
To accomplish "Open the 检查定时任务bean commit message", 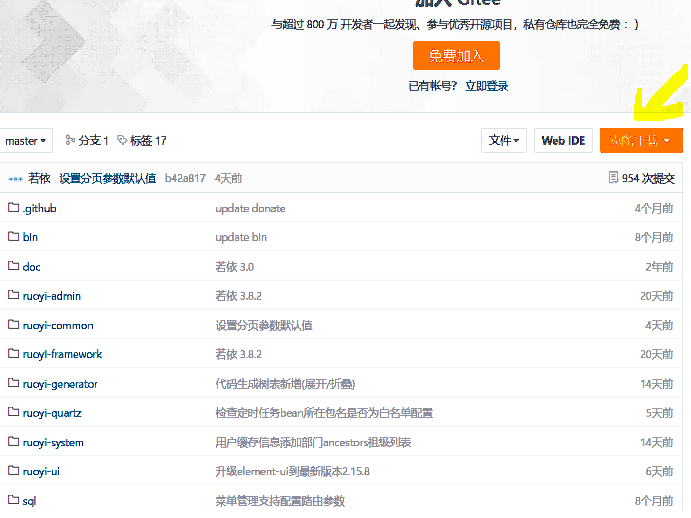I will pyautogui.click(x=324, y=413).
